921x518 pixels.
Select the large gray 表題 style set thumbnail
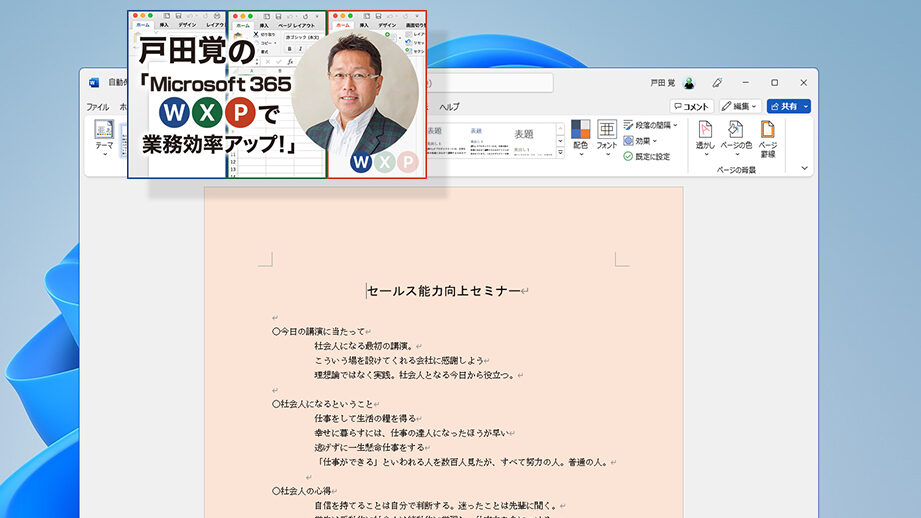coord(532,140)
